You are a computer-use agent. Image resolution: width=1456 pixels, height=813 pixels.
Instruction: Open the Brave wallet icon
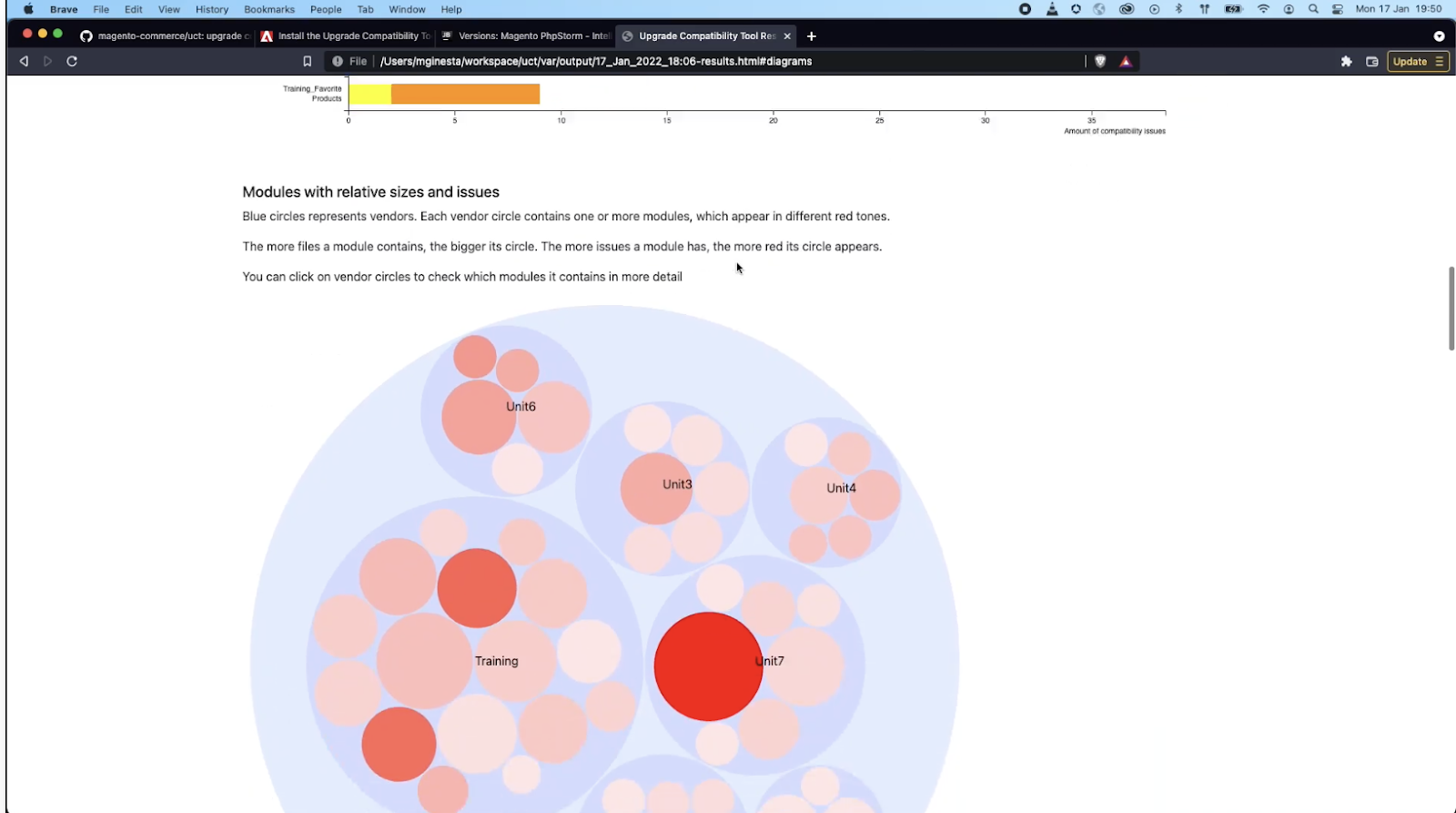[1372, 61]
